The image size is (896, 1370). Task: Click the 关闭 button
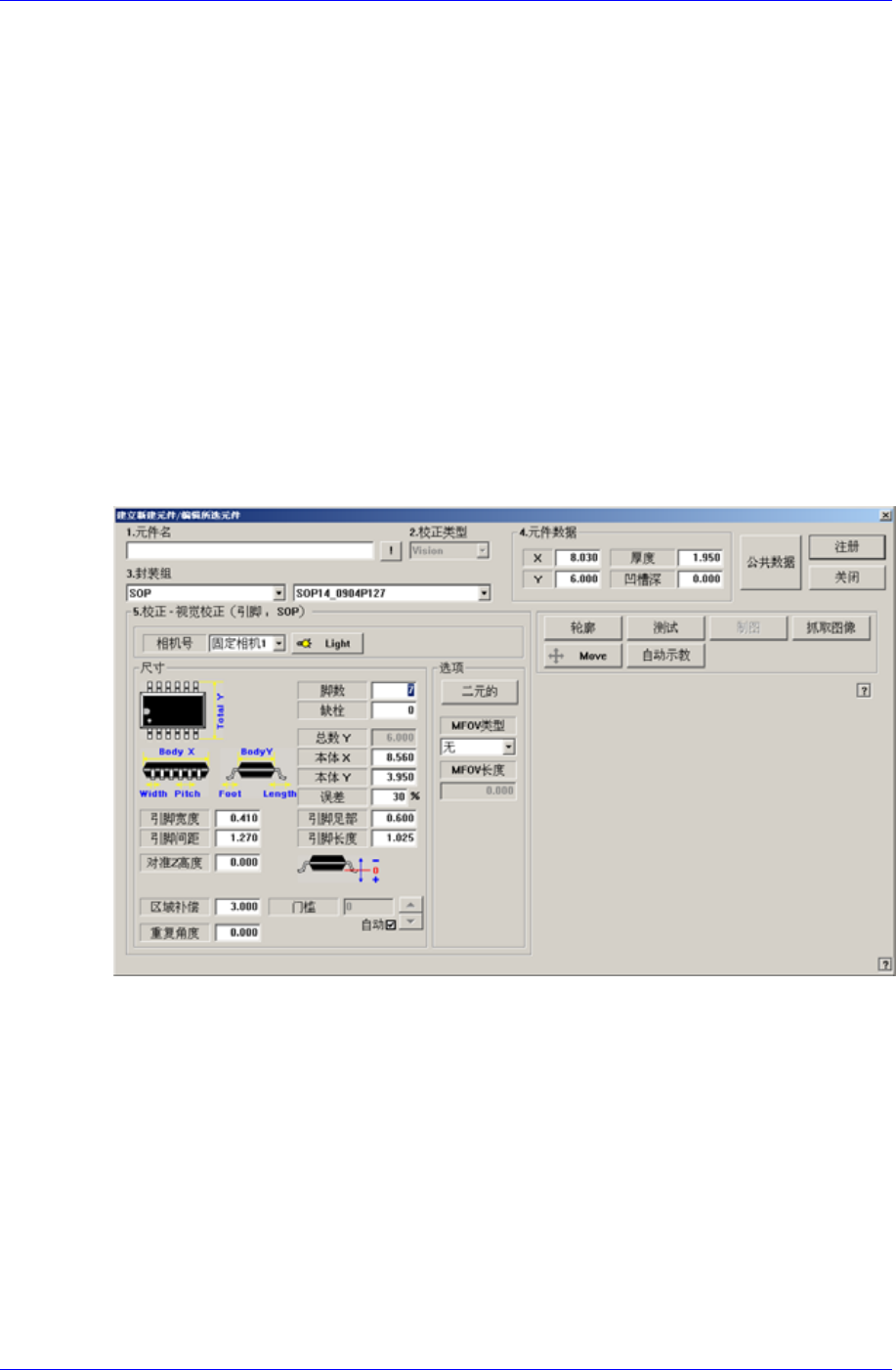[847, 578]
